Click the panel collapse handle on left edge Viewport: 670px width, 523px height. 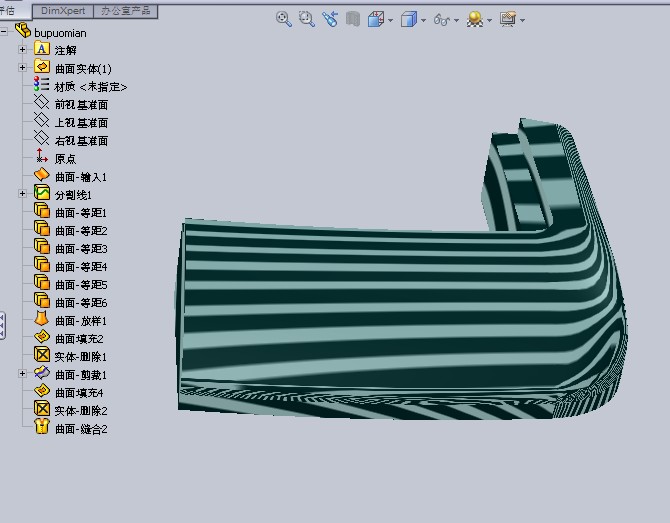pyautogui.click(x=2, y=326)
